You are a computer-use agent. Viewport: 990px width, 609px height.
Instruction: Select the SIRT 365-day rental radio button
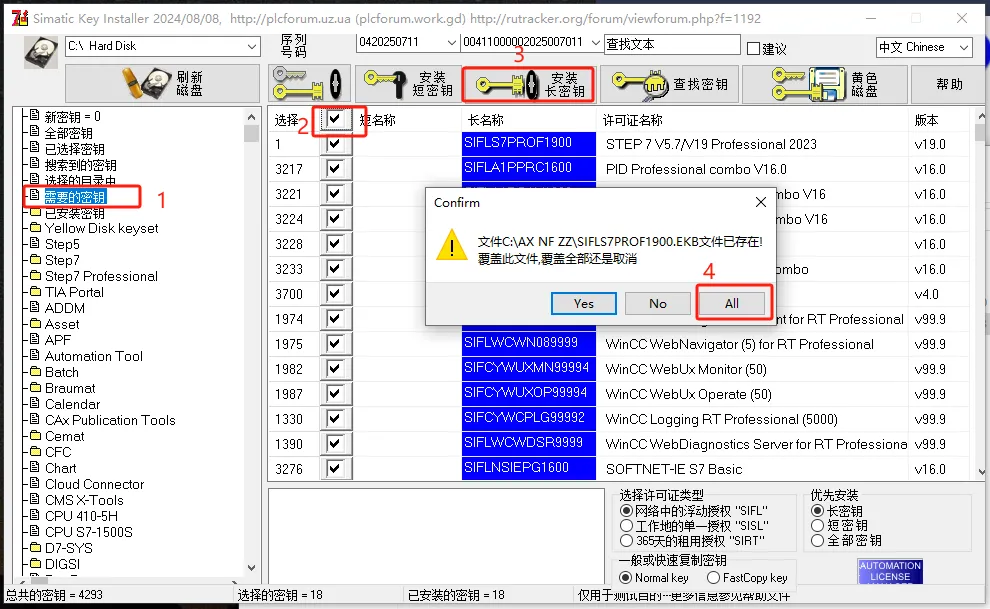626,541
